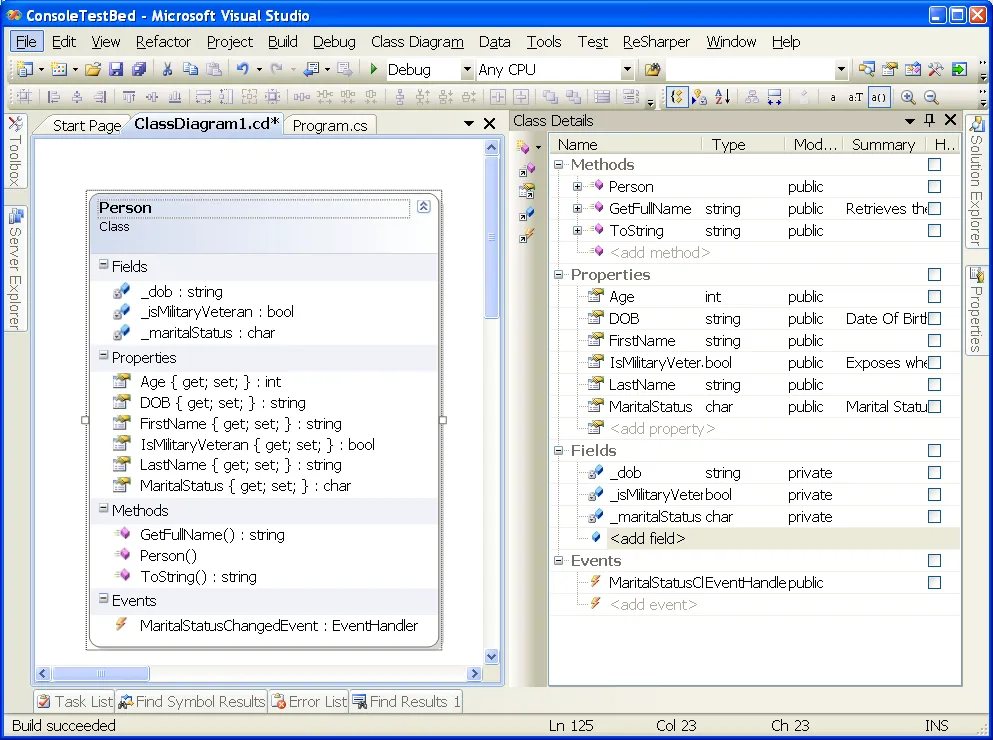Toggle Hide checkbox for MaritalStatus property
993x740 pixels.
coord(934,407)
